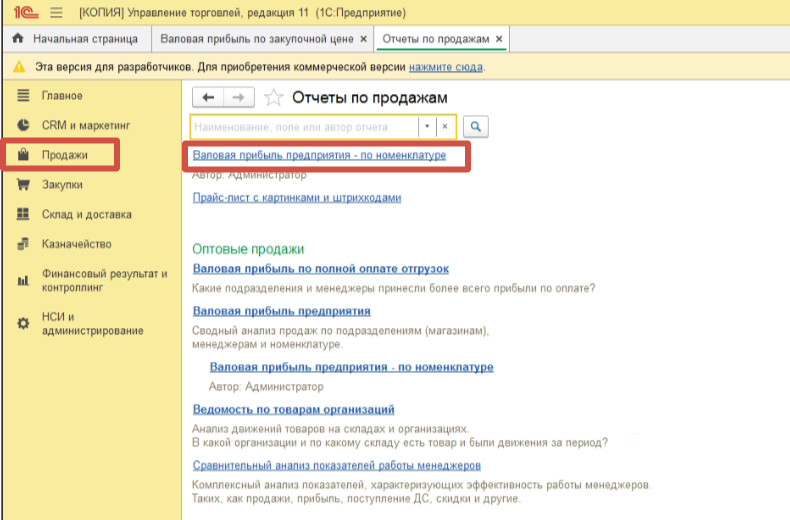Open indented Валовая прибыль предприятия - по номенклатуре variant
Image resolution: width=790 pixels, height=520 pixels.
click(x=352, y=367)
